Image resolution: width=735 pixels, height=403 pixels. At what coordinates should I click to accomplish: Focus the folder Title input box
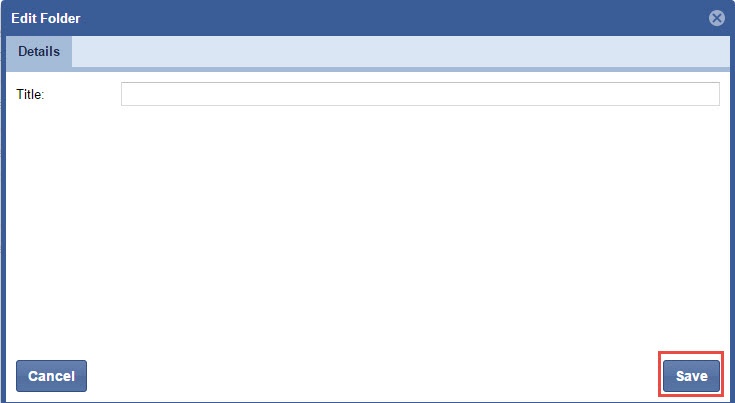tap(420, 94)
